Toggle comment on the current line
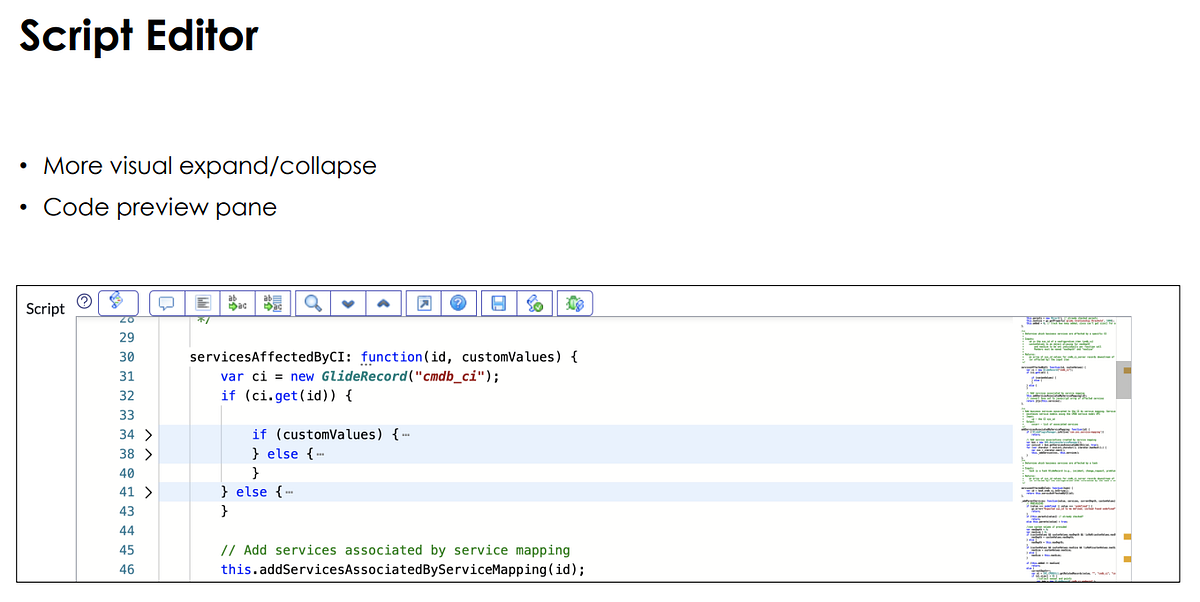 click(166, 302)
